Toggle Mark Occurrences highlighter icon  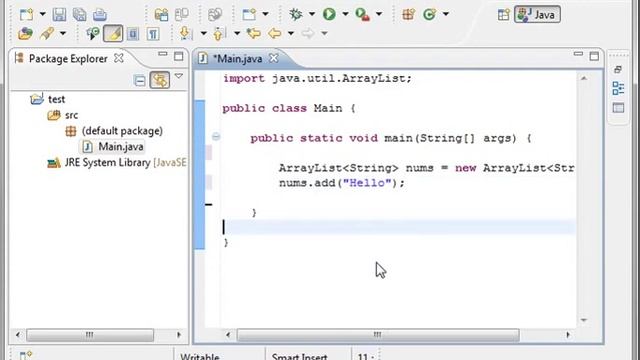(x=113, y=33)
